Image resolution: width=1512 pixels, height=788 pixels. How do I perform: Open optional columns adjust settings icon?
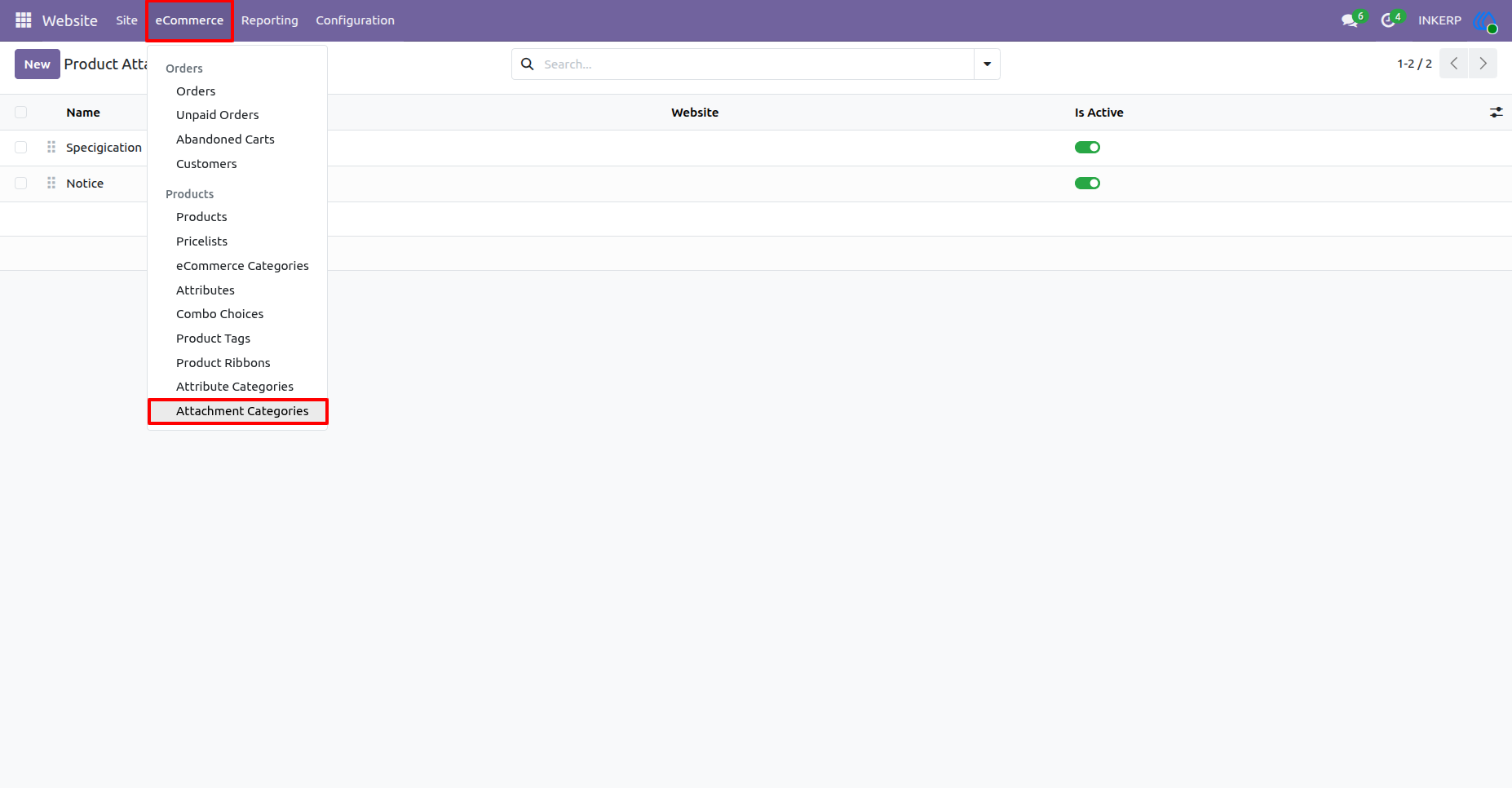click(x=1496, y=113)
